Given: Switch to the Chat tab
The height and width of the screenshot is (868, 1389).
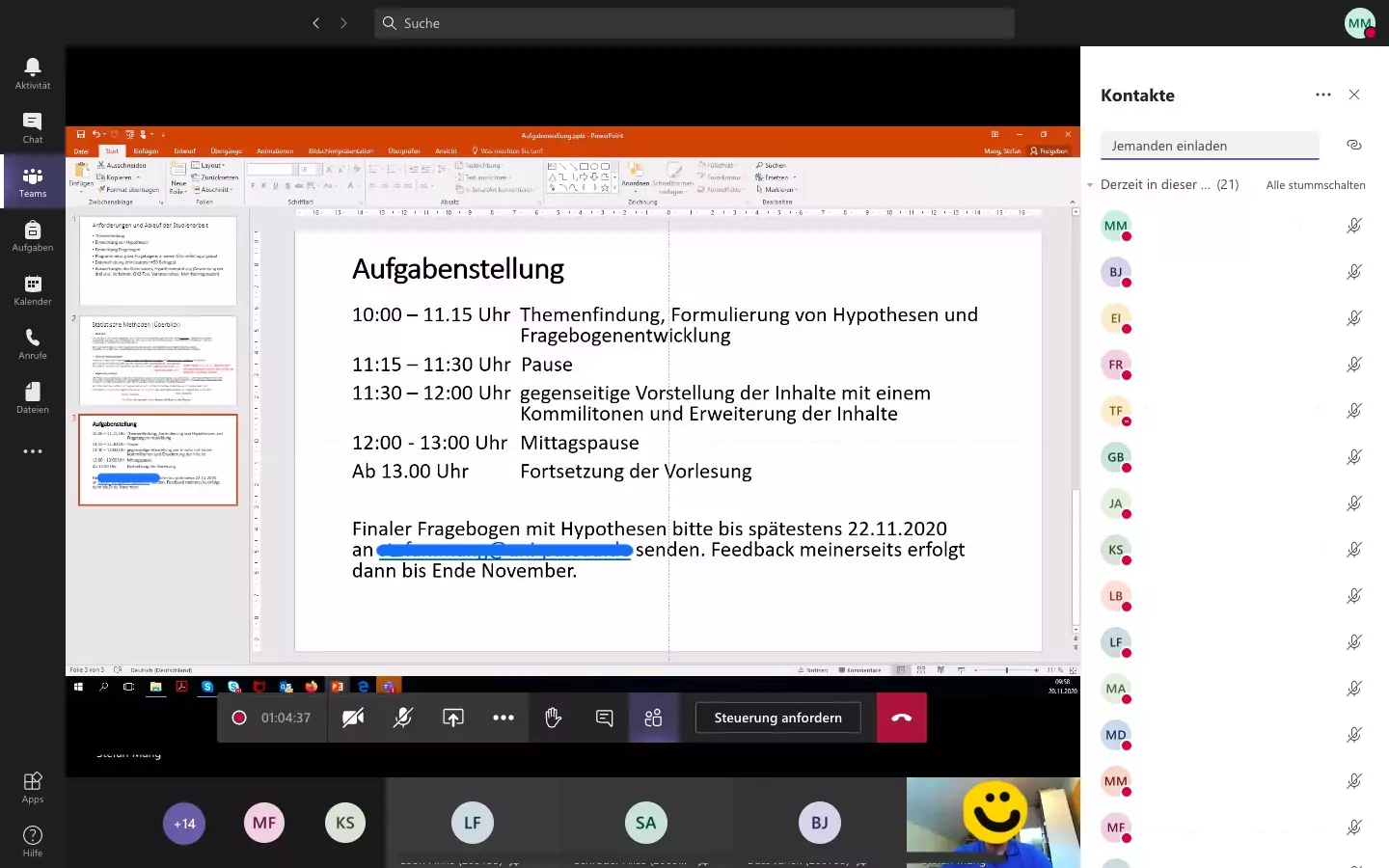Looking at the screenshot, I should pos(33,126).
